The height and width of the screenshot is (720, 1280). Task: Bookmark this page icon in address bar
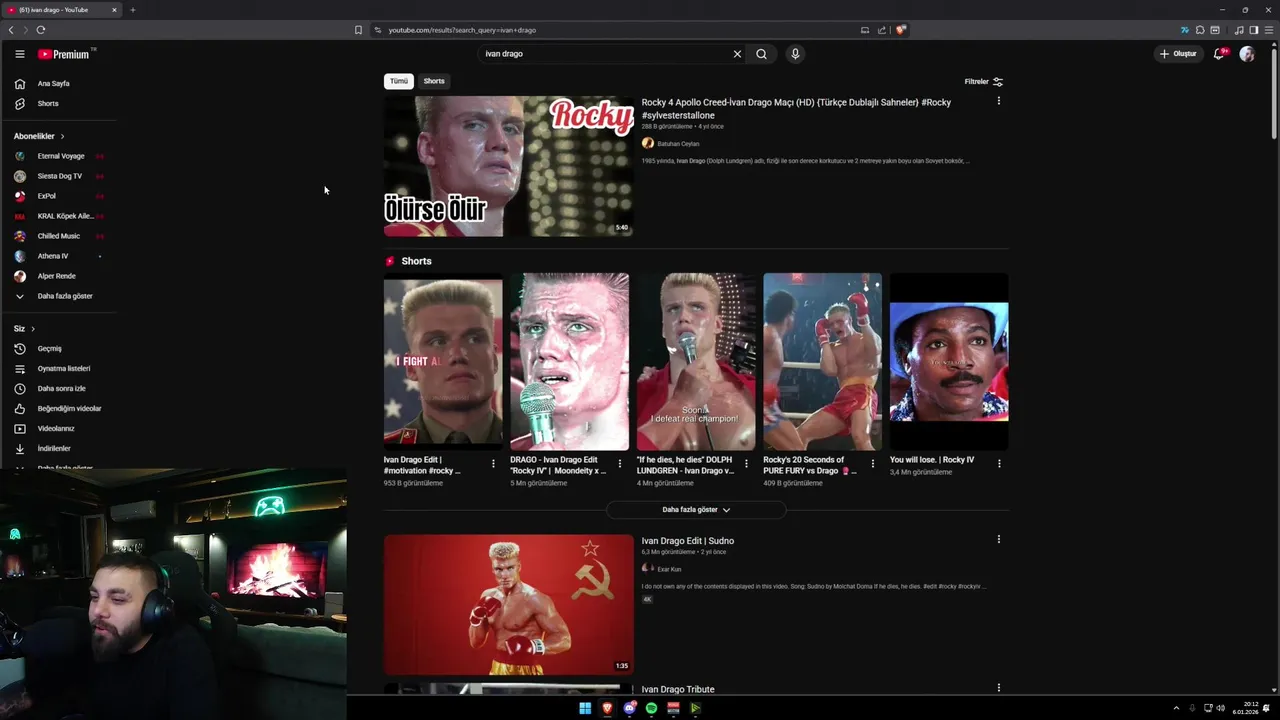pos(358,30)
